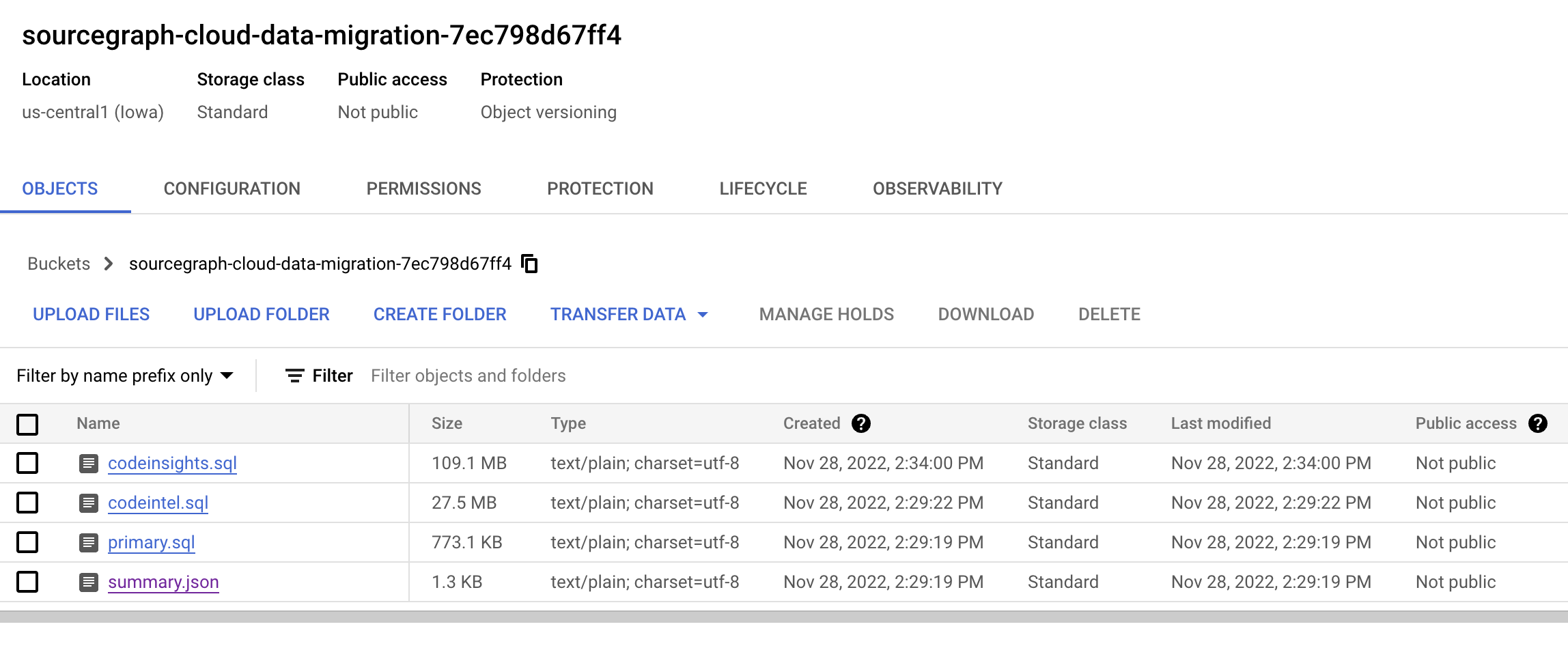Copy bucket name with the copy icon
Viewport: 1568px width, 661px height.
pos(529,264)
